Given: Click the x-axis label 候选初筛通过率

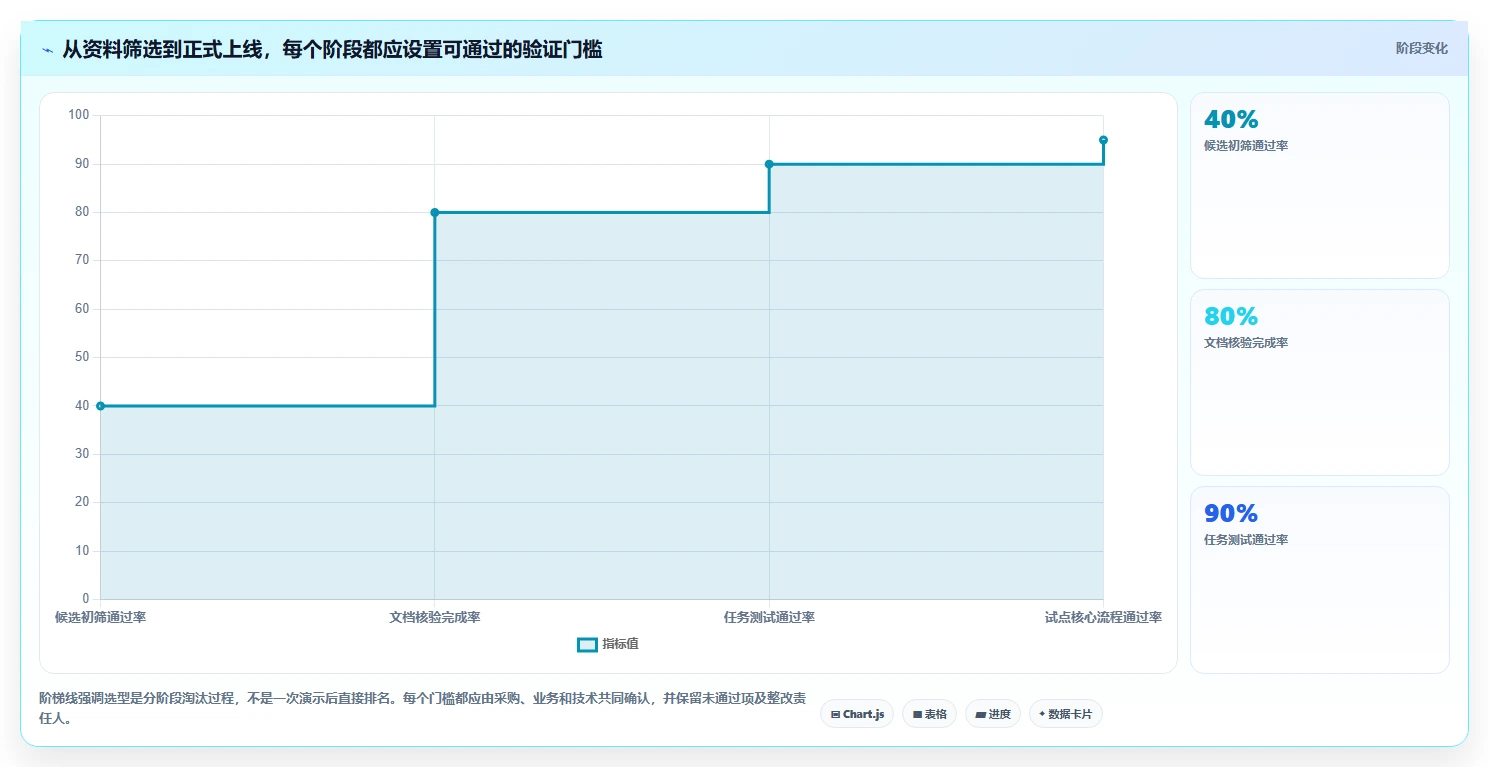Looking at the screenshot, I should [x=101, y=617].
